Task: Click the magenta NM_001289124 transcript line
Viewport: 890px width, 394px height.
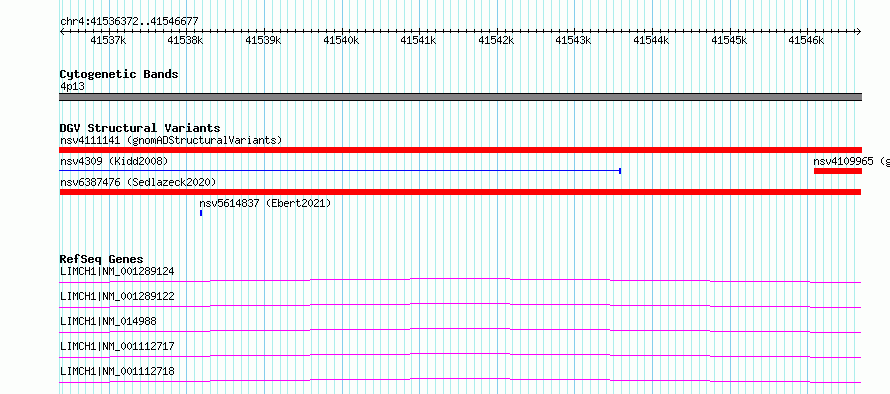Action: click(460, 280)
